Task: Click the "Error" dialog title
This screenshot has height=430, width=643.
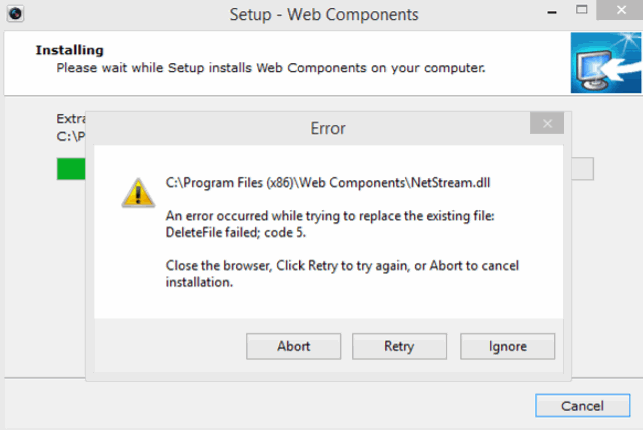Action: pos(329,128)
